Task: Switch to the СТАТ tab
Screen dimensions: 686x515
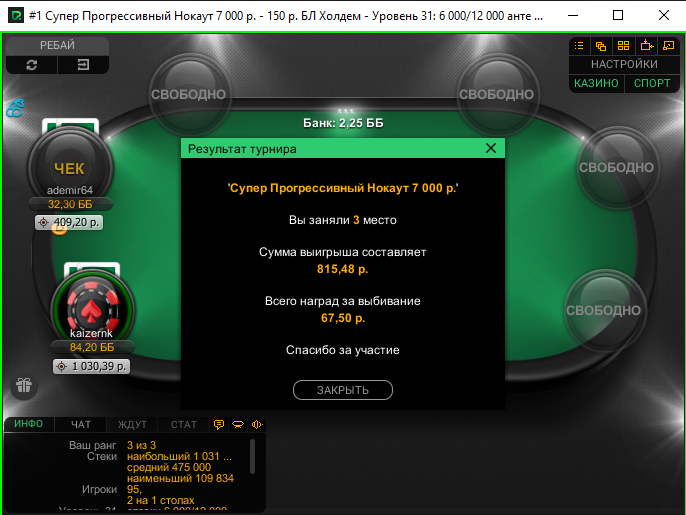Action: coord(184,424)
